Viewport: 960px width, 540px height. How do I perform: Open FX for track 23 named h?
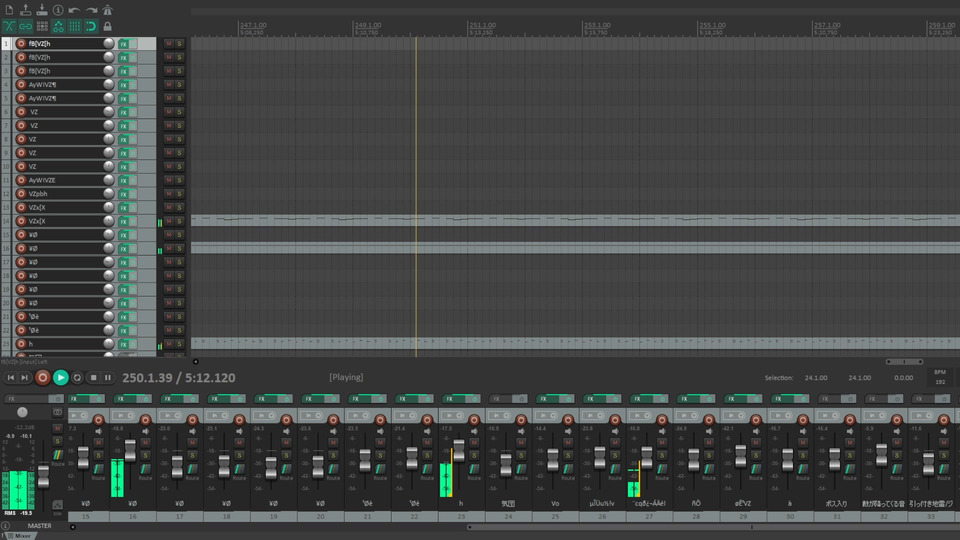pyautogui.click(x=124, y=344)
